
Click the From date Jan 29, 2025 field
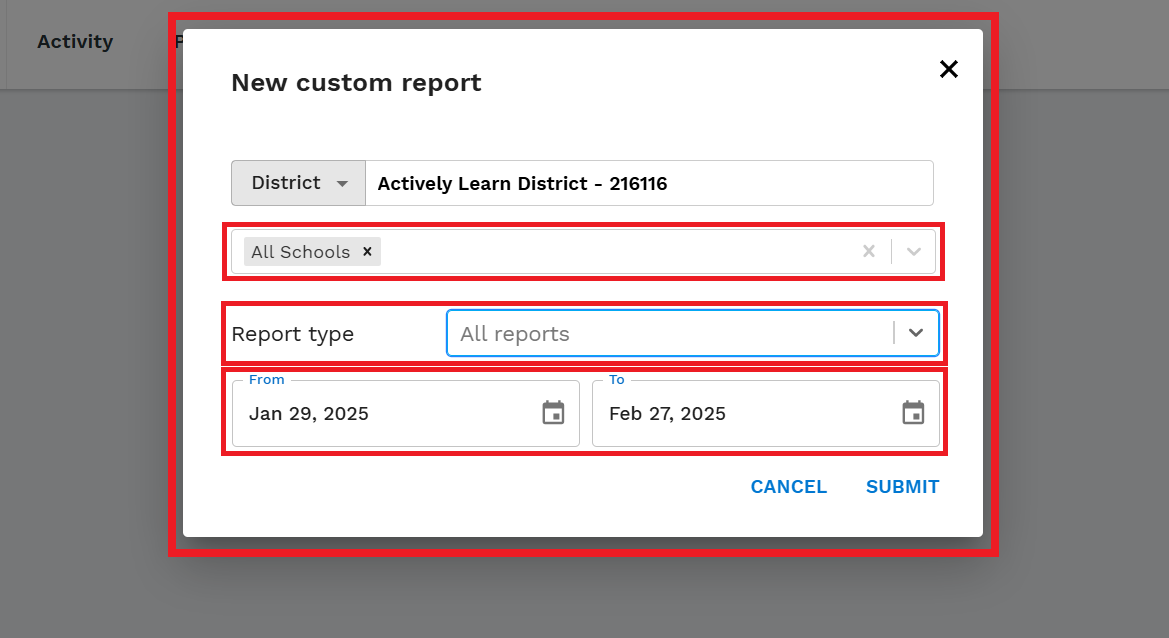click(406, 414)
